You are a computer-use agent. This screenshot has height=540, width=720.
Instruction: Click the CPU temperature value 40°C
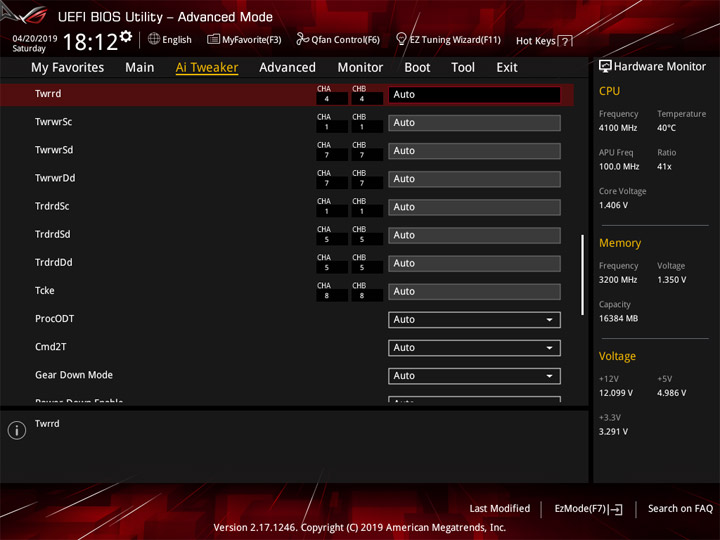click(x=666, y=128)
